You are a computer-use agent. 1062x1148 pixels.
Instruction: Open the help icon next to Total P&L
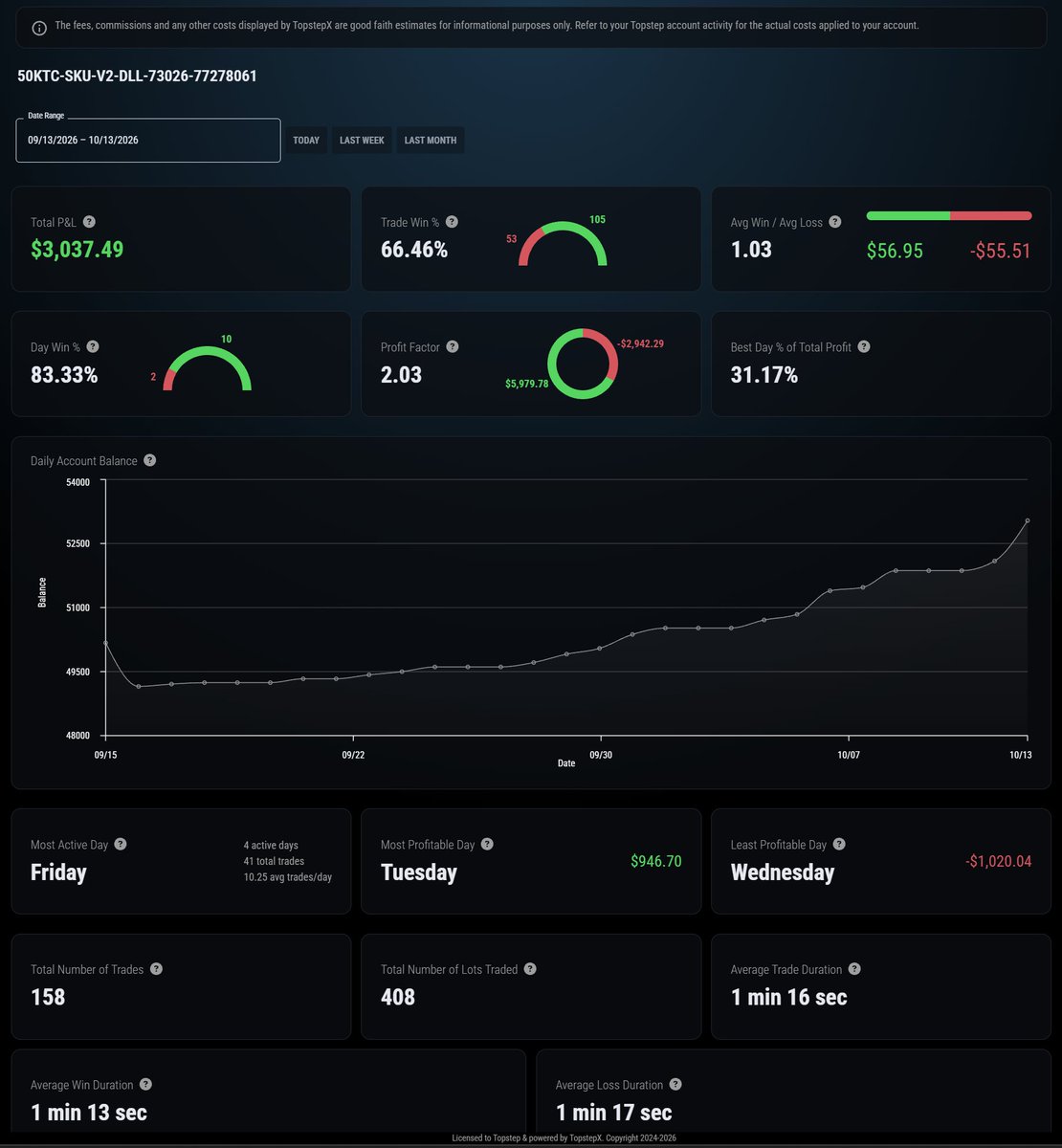[x=89, y=222]
